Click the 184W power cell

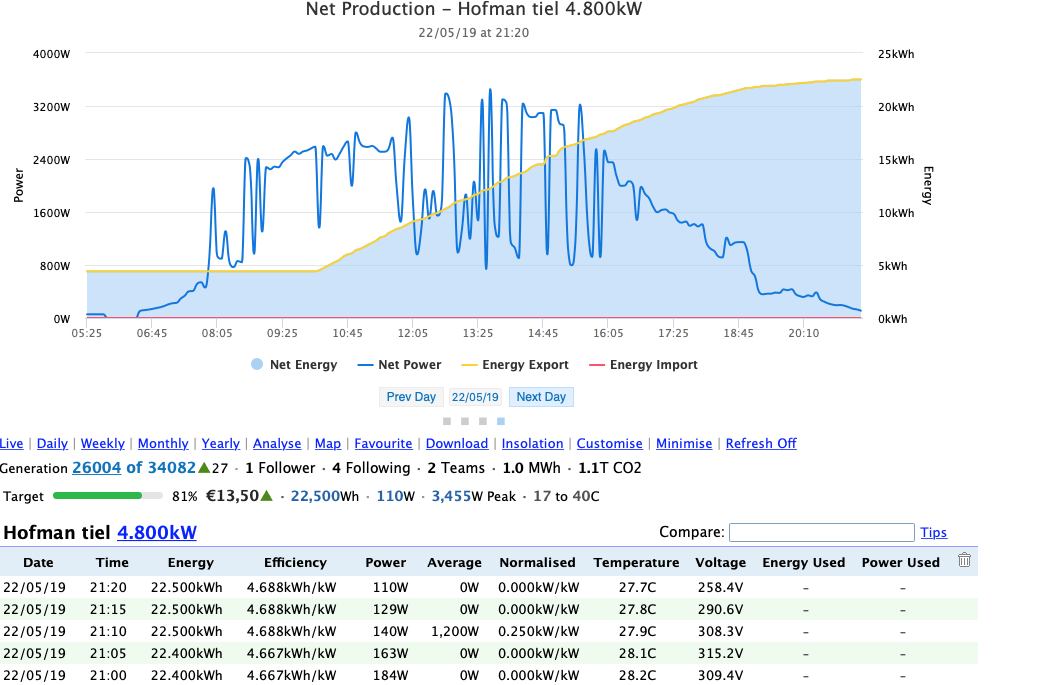pos(390,675)
